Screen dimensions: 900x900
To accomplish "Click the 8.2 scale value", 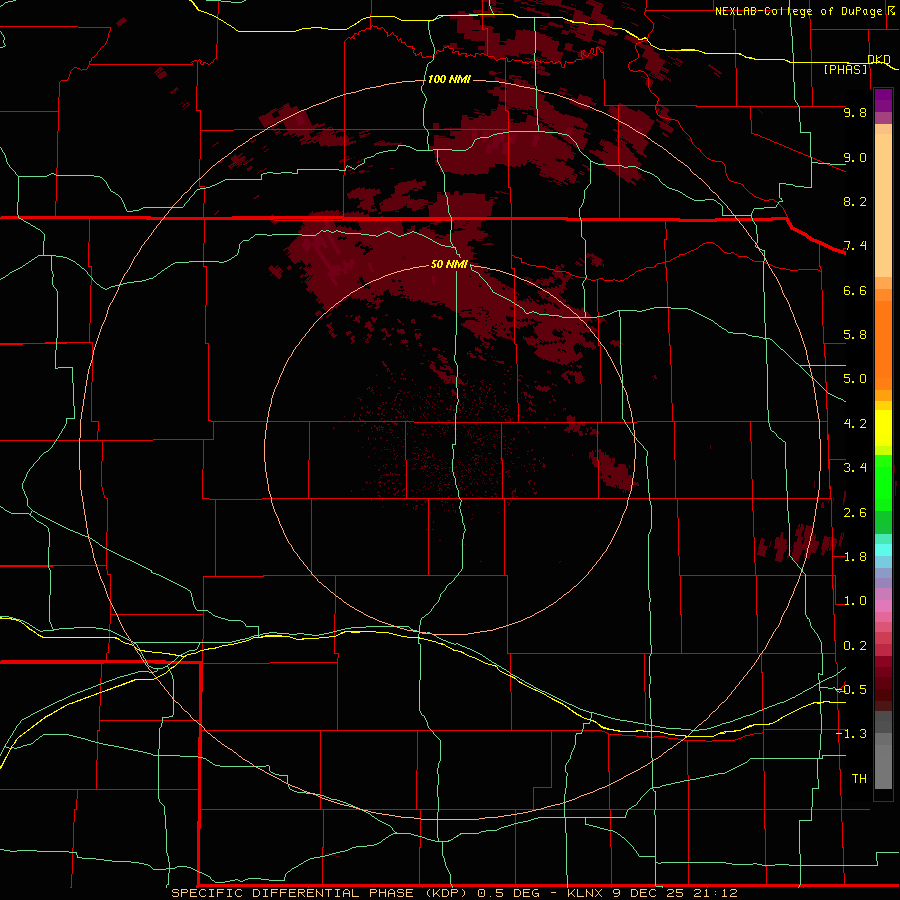I will 855,201.
